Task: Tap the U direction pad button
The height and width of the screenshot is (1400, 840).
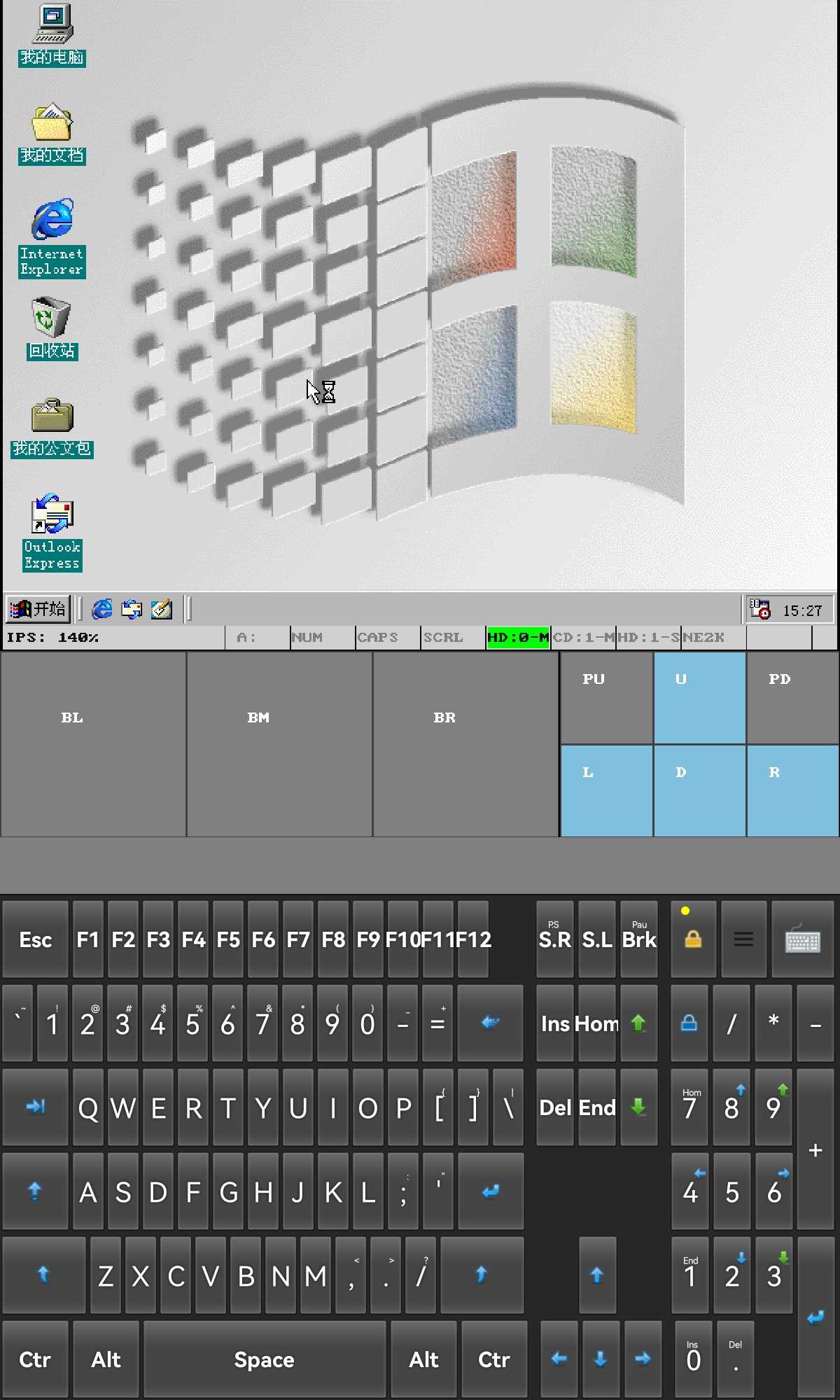Action: tap(699, 698)
